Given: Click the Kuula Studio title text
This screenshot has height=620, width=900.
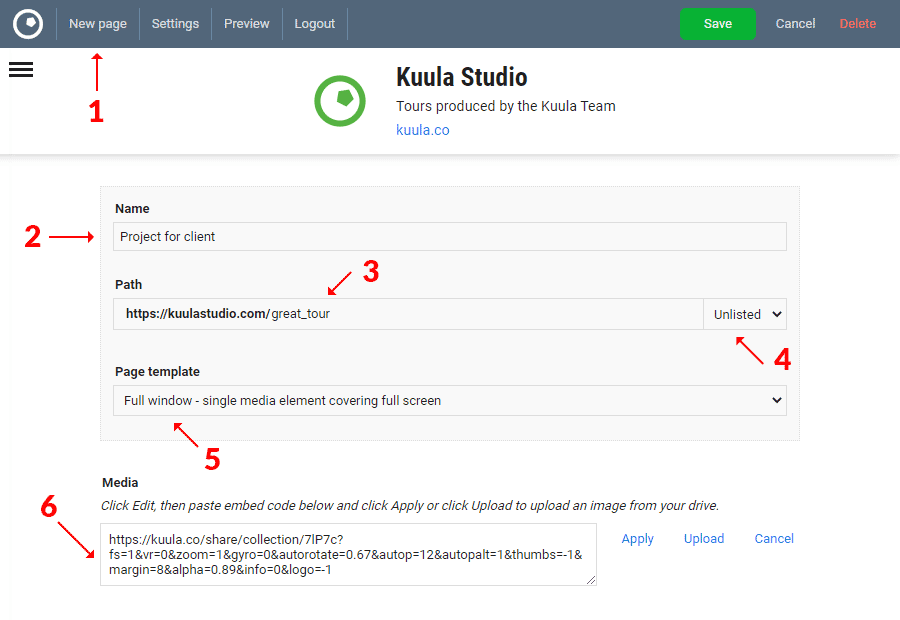Looking at the screenshot, I should point(461,77).
